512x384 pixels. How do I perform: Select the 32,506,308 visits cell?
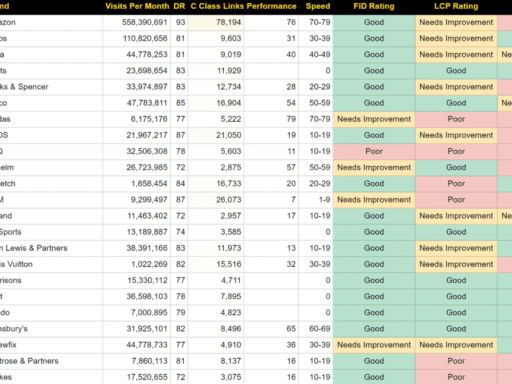click(137, 151)
